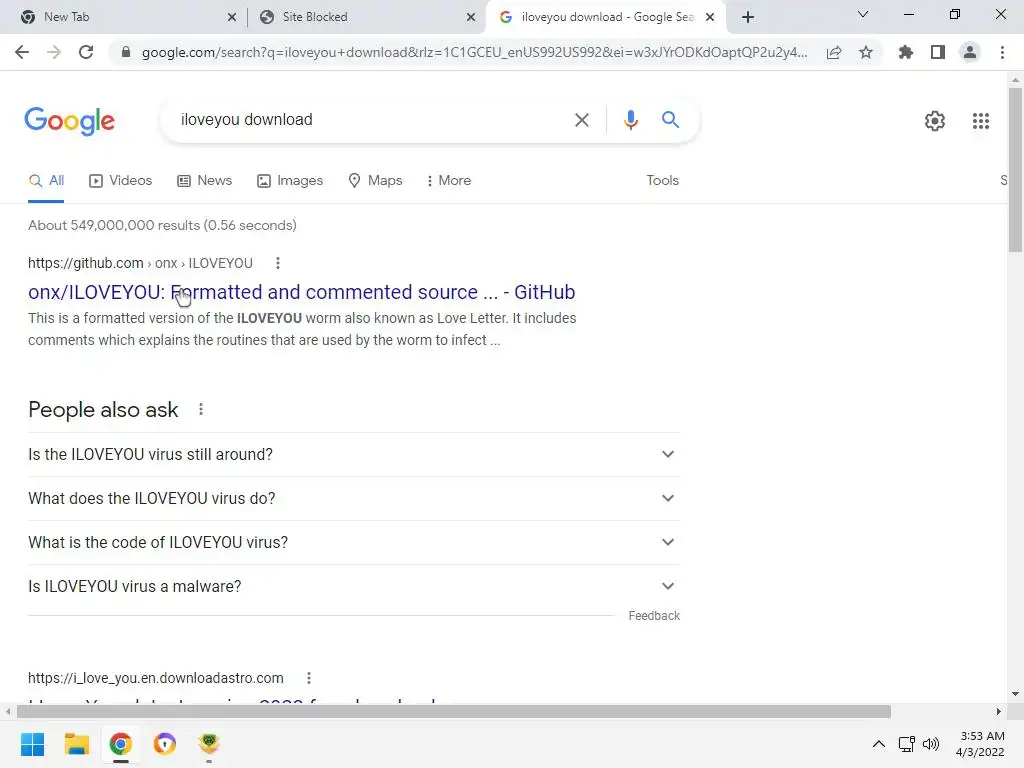Share this page icon in address bar
This screenshot has width=1024, height=768.
[834, 52]
